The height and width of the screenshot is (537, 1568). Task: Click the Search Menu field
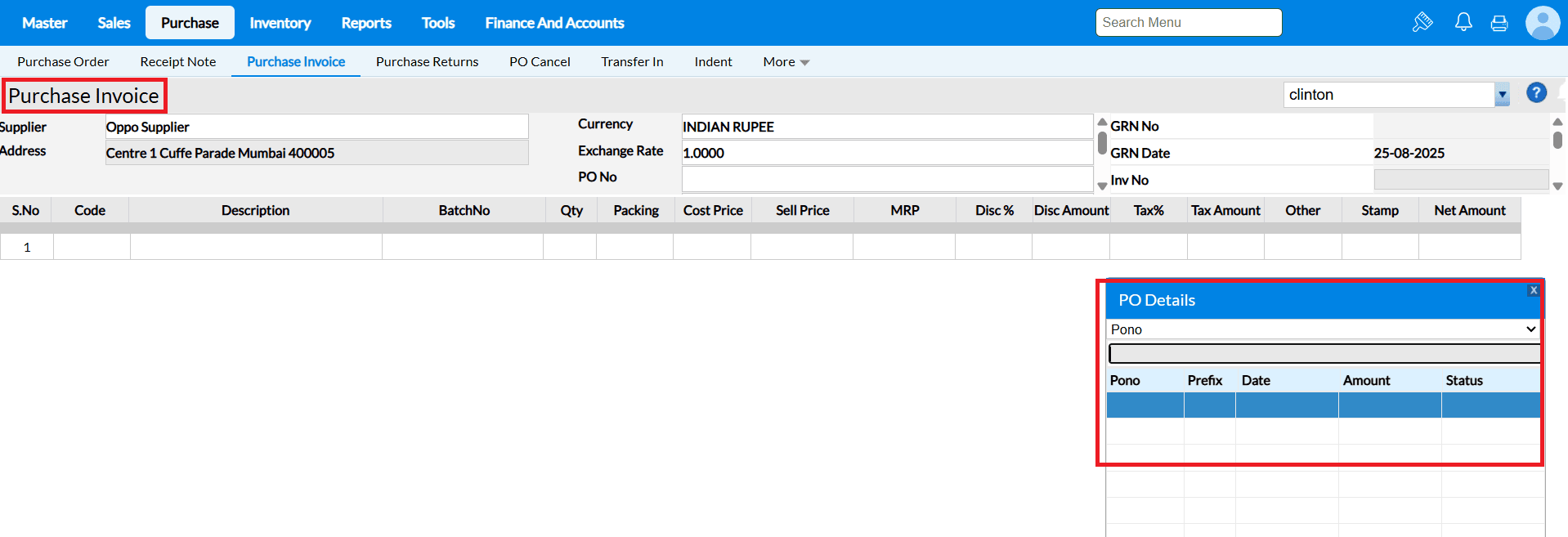pos(1188,23)
